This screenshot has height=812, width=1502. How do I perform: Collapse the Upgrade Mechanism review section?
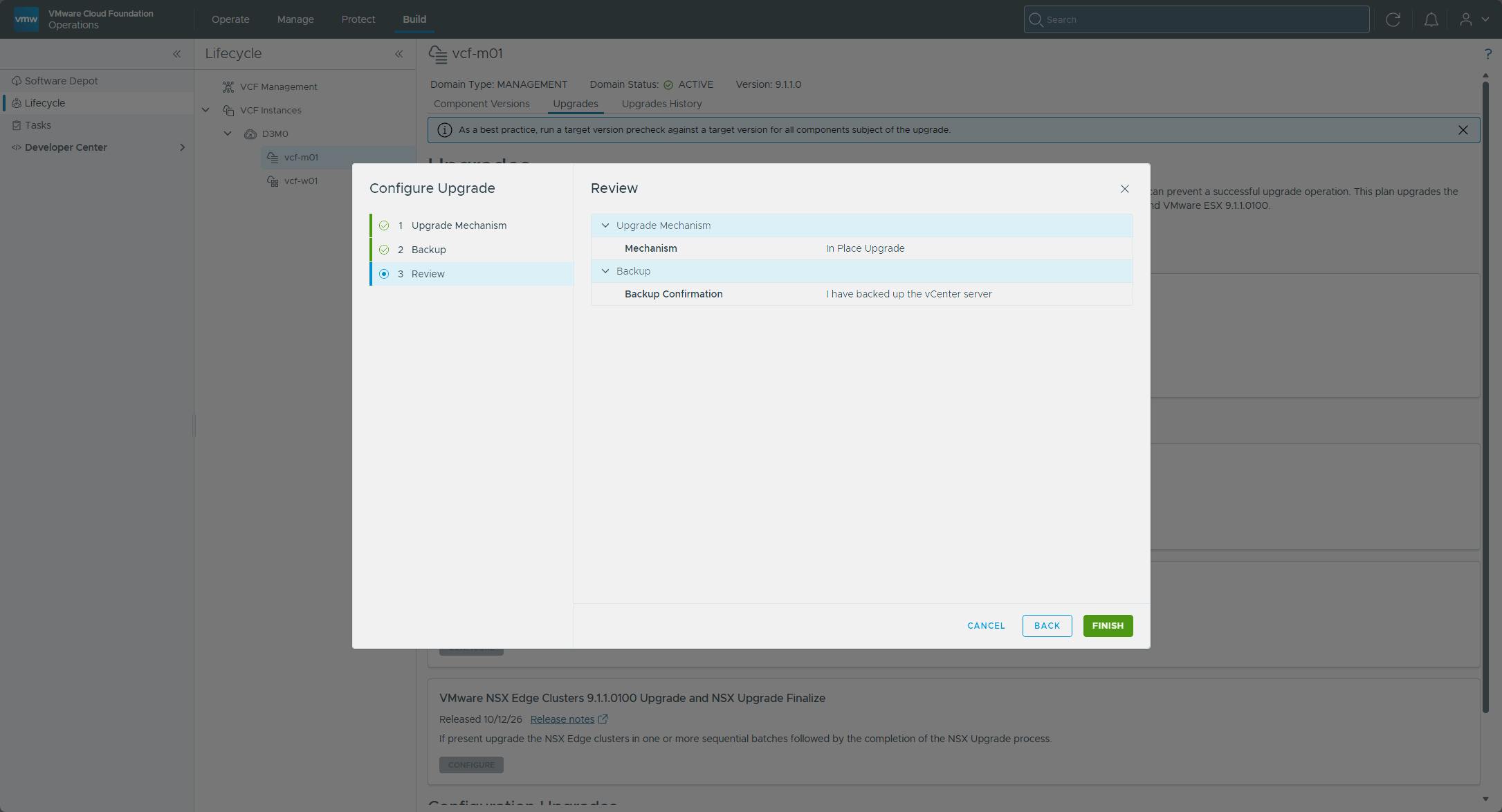click(605, 225)
